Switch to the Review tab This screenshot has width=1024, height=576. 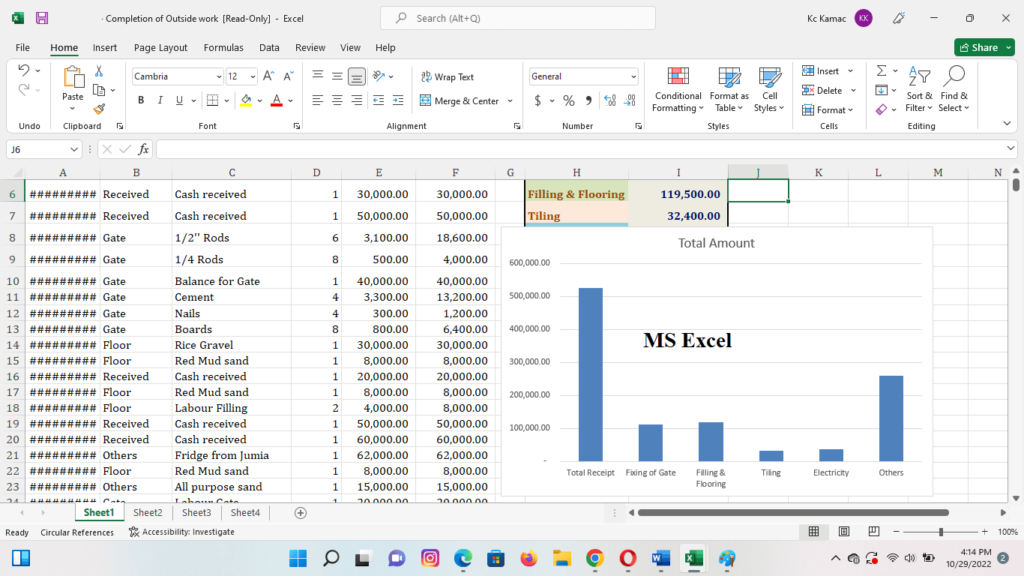click(x=310, y=48)
